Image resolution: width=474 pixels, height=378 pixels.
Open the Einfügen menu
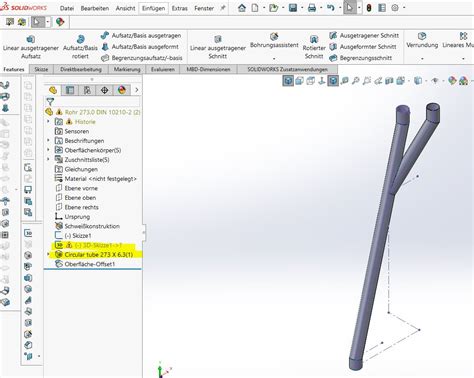pos(153,8)
